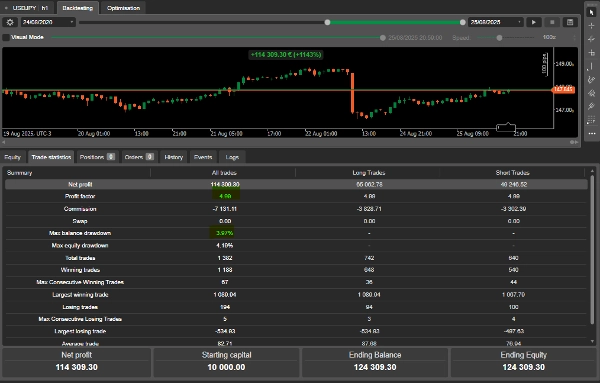Image resolution: width=600 pixels, height=383 pixels.
Task: Stop the backtest with the stop button
Action: tap(552, 22)
